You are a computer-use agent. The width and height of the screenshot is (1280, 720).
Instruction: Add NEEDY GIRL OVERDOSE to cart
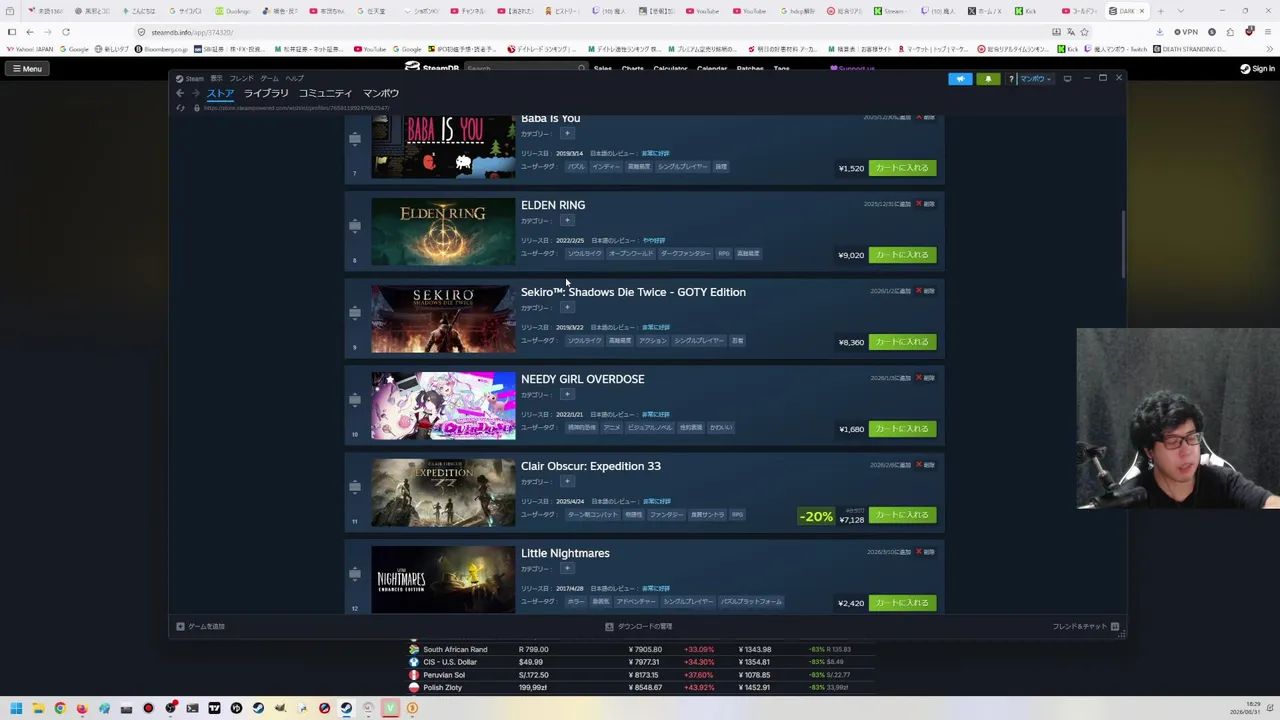coord(902,429)
